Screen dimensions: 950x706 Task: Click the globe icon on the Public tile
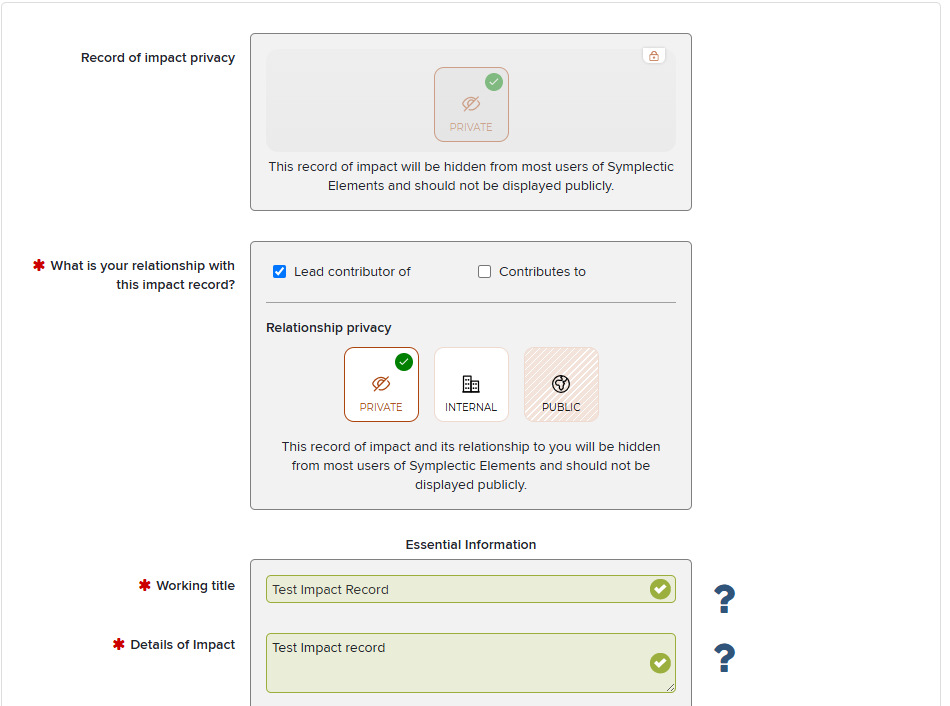[x=561, y=384]
